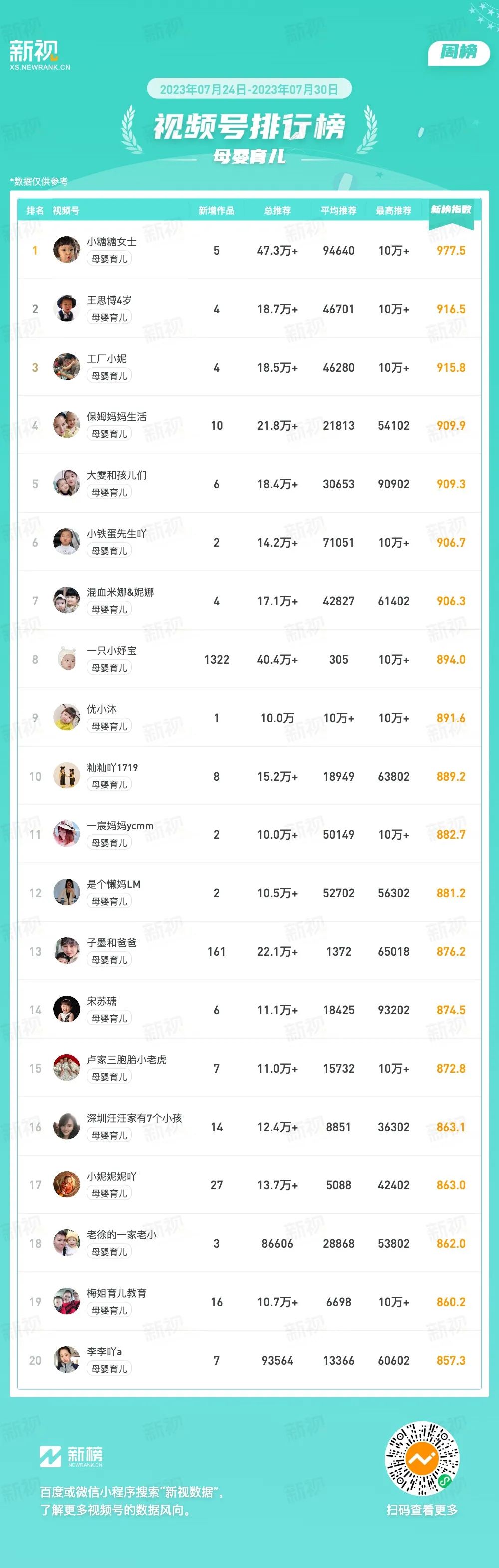The height and width of the screenshot is (1568, 499).
Task: Select the 保姆妈妈生活 avatar
Action: coord(67,425)
